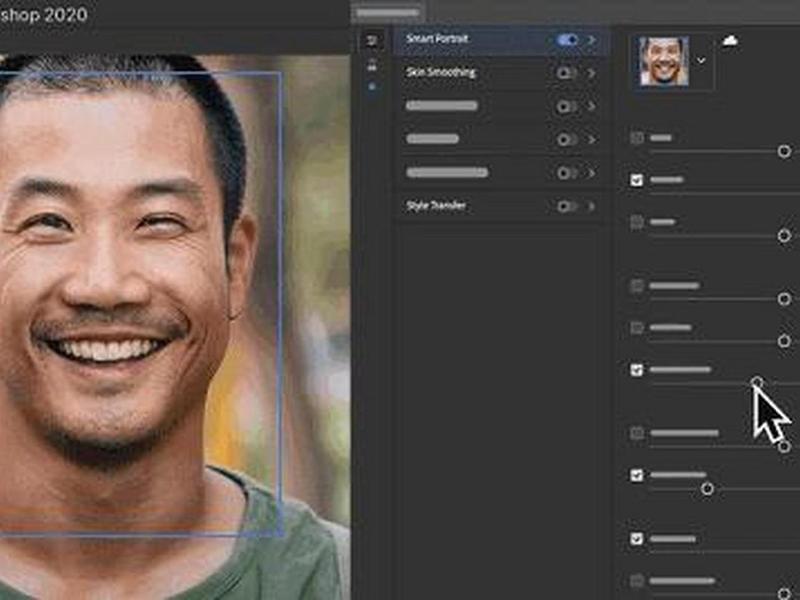The image size is (800, 600).
Task: Click slider handle directly above the mouse pointer
Action: tap(758, 382)
